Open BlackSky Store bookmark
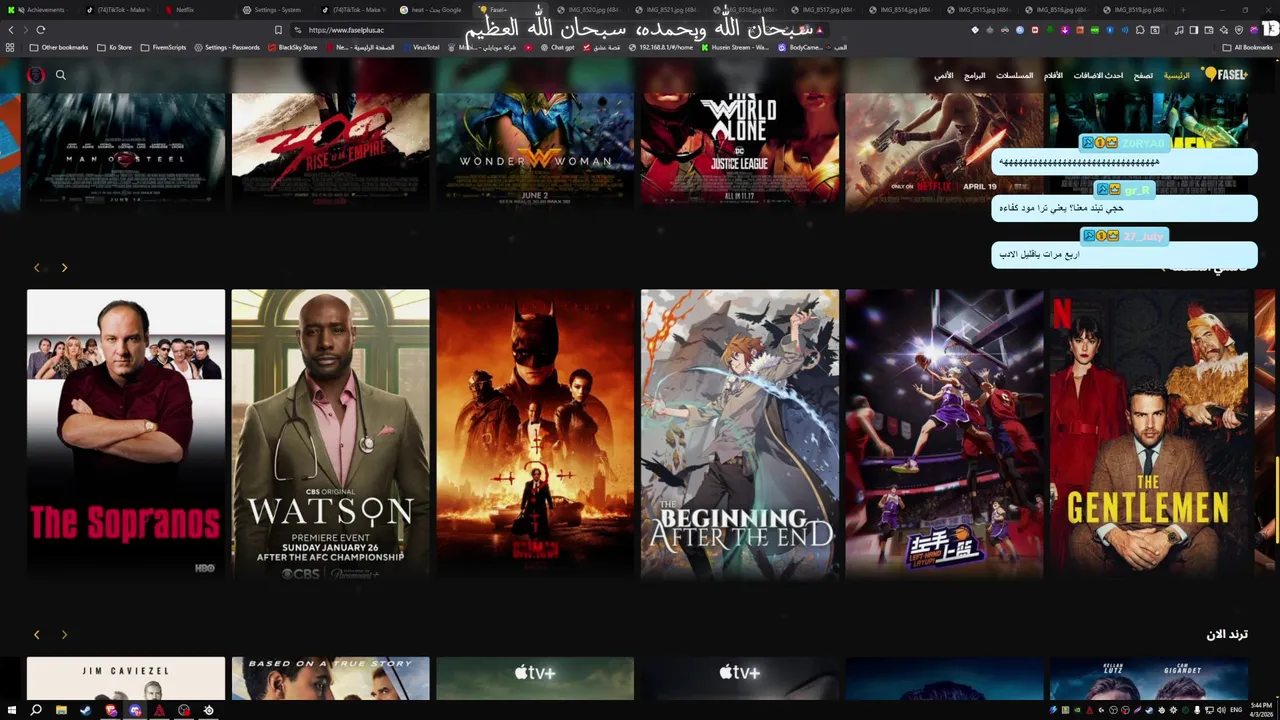Image resolution: width=1280 pixels, height=720 pixels. (293, 47)
